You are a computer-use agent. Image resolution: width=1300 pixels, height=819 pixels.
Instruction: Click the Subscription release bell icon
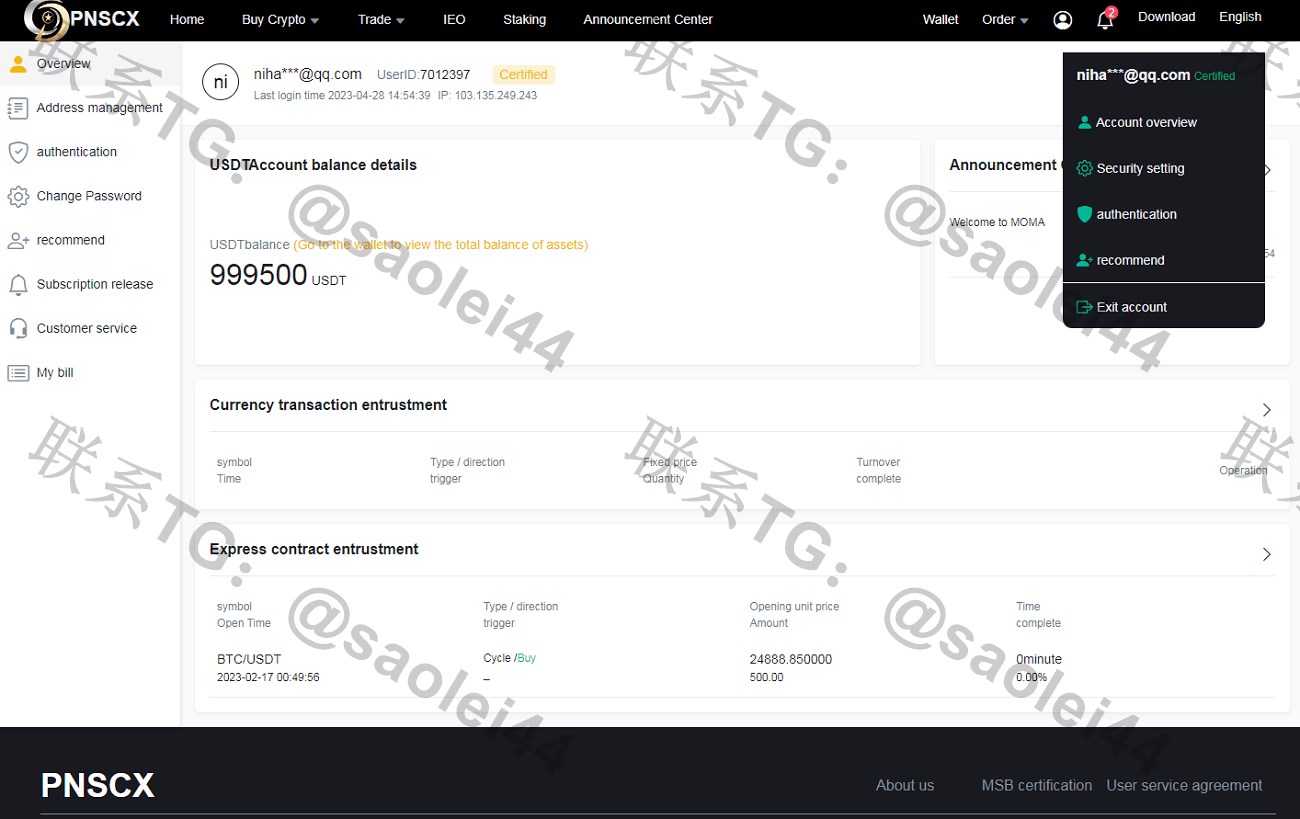tap(18, 284)
